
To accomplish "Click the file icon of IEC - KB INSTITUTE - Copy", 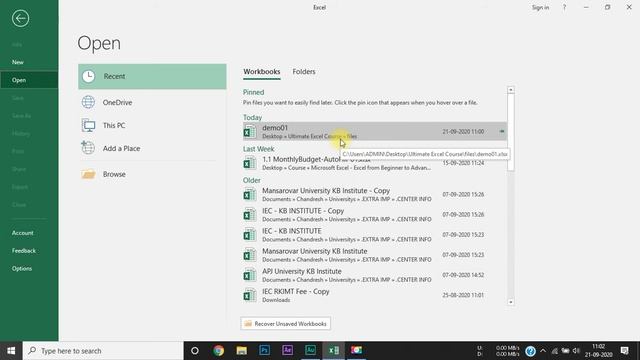I will pos(249,215).
